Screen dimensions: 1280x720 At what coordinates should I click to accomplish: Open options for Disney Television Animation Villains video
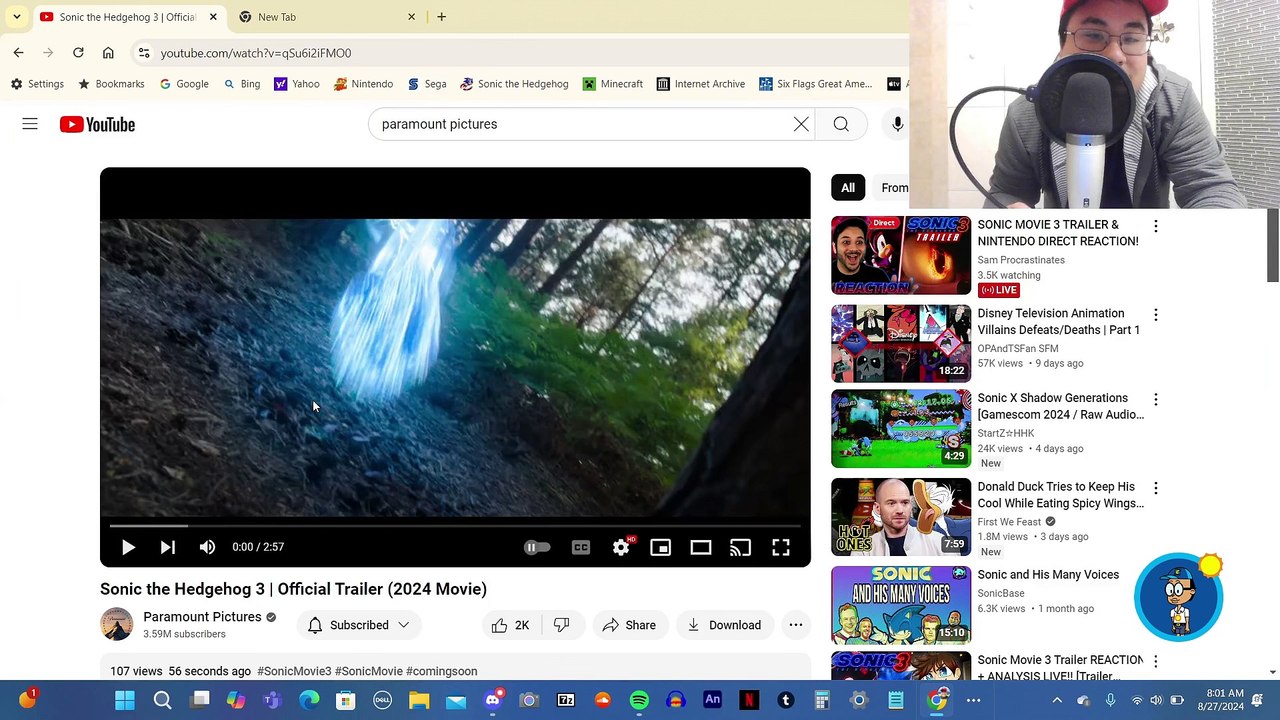click(x=1155, y=315)
